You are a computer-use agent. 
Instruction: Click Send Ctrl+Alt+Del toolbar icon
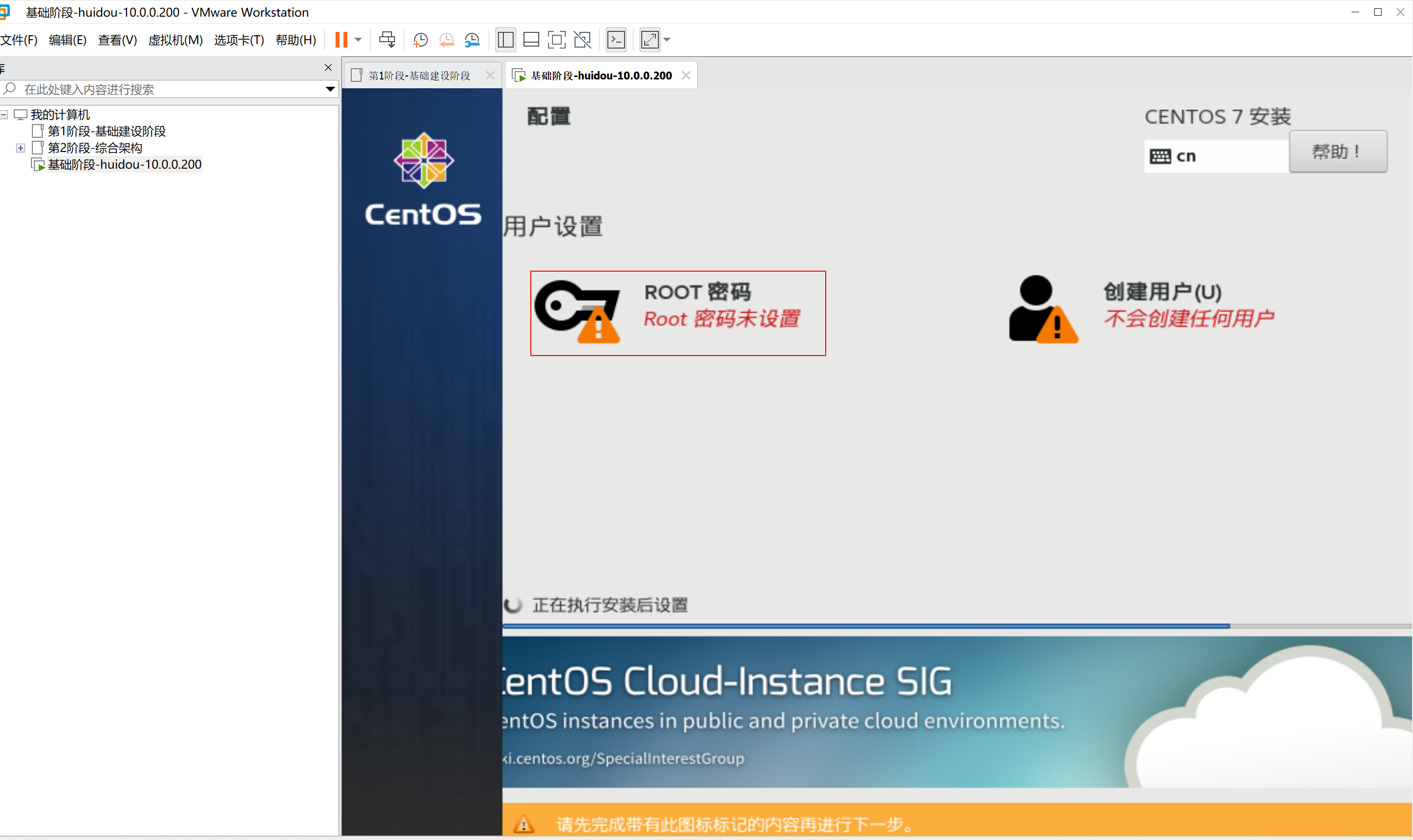388,40
